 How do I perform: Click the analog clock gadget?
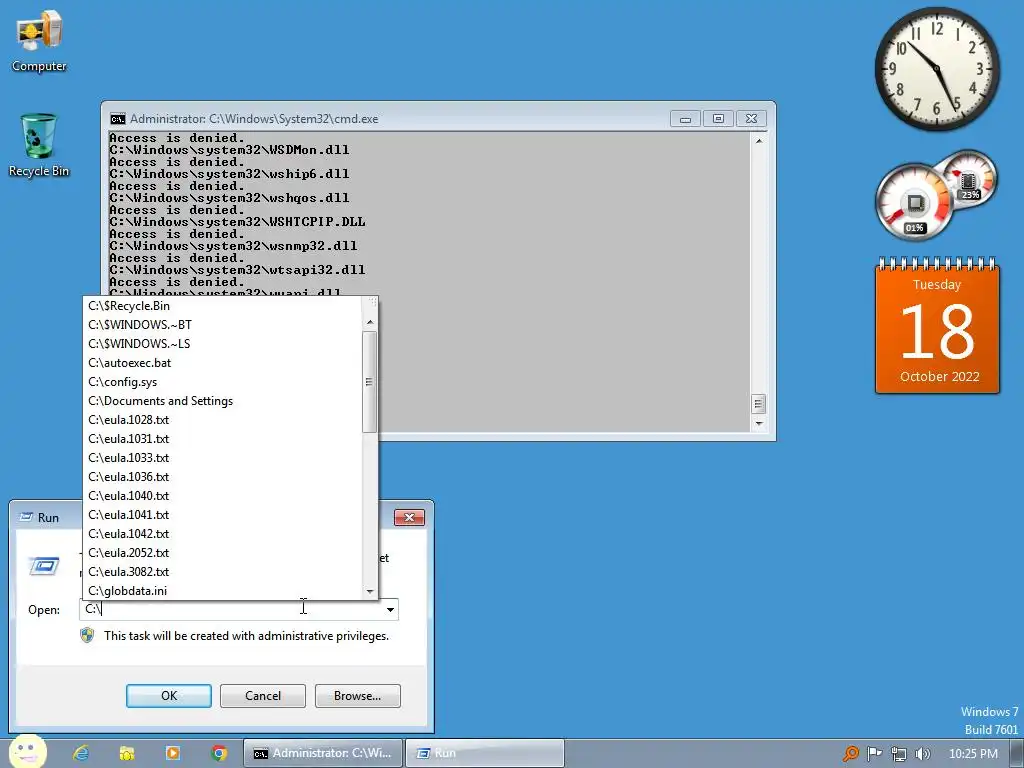(937, 69)
